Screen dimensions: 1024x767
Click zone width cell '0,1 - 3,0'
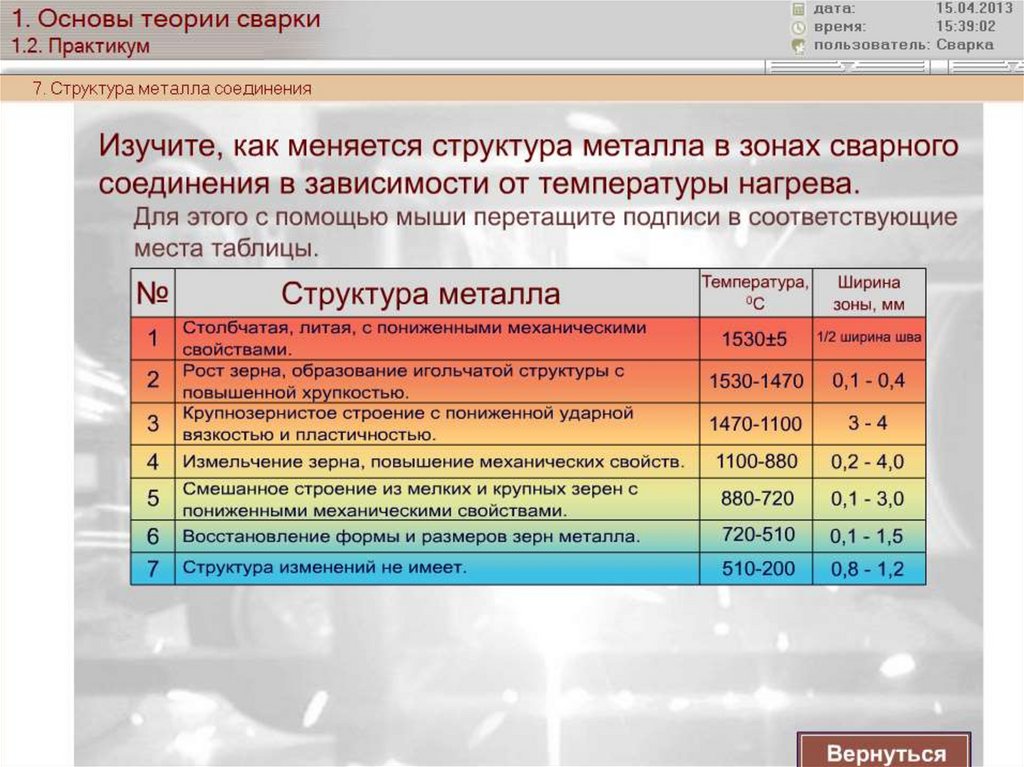click(869, 498)
